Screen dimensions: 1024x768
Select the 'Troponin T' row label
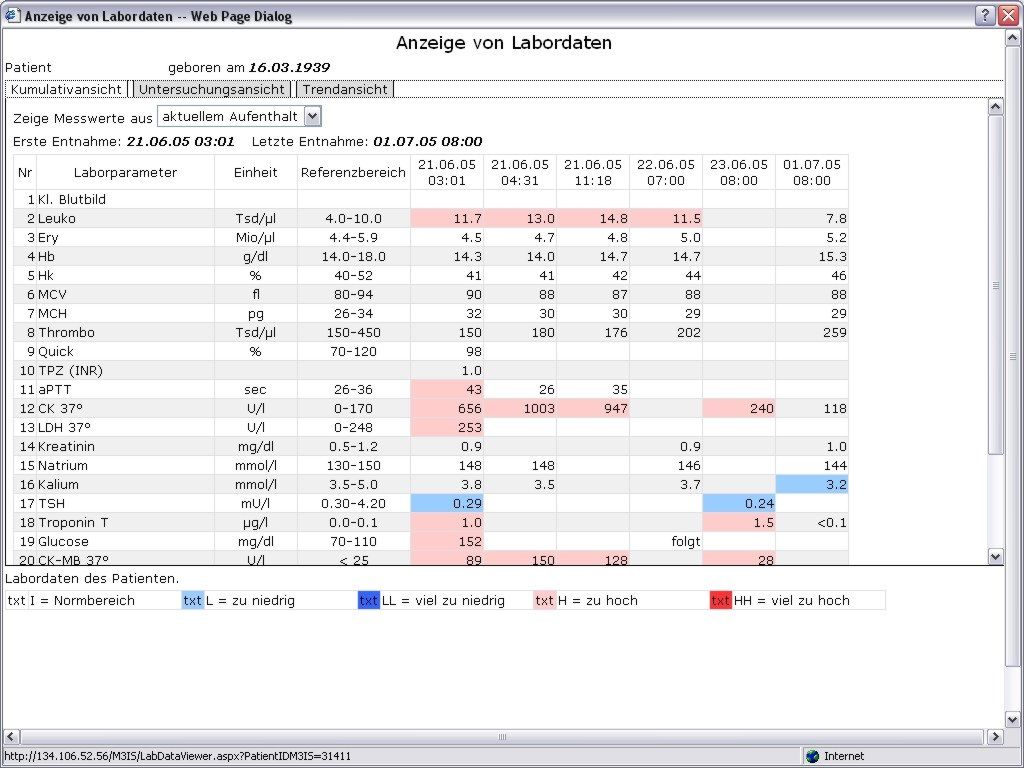coord(73,522)
